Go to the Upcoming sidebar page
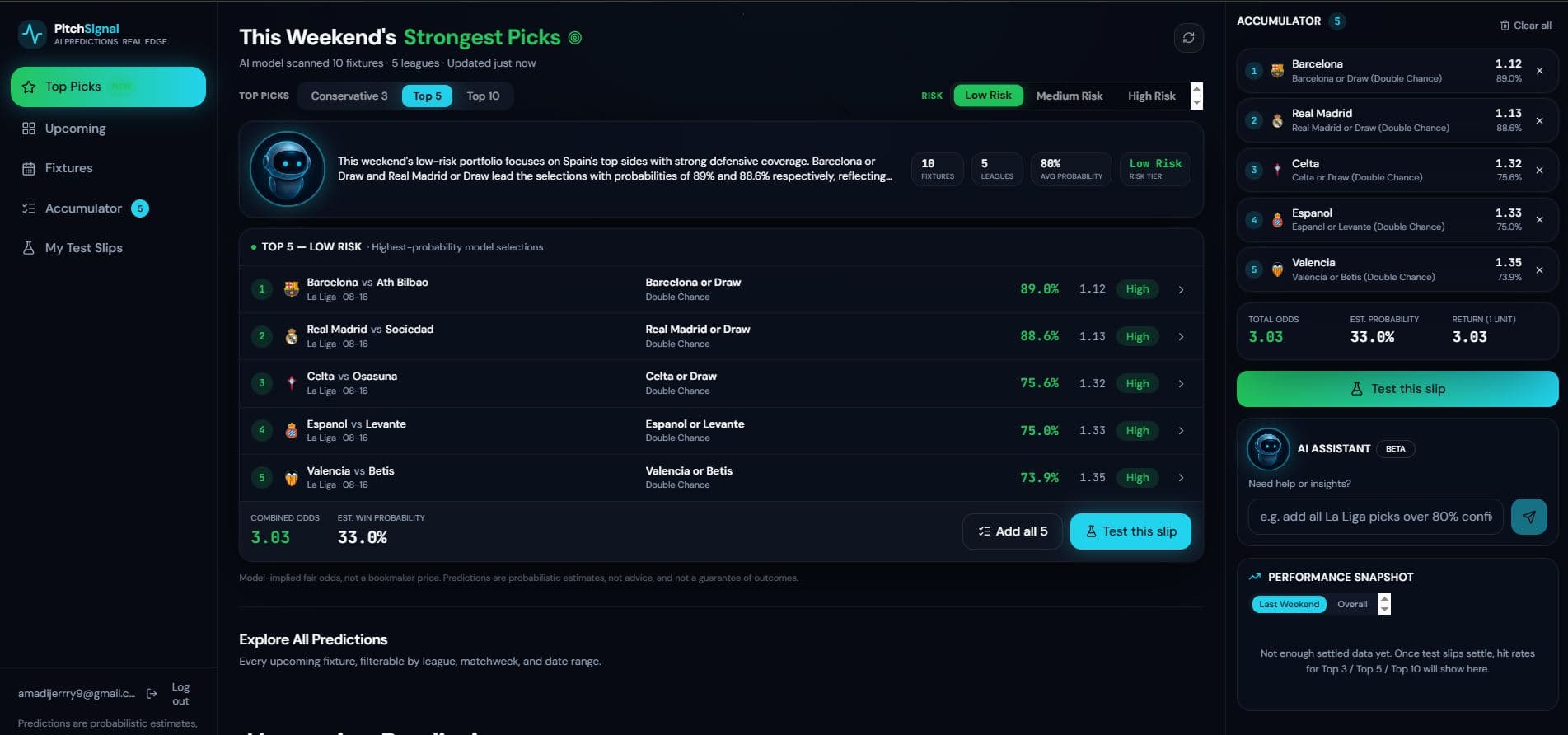The height and width of the screenshot is (735, 1568). click(x=108, y=129)
